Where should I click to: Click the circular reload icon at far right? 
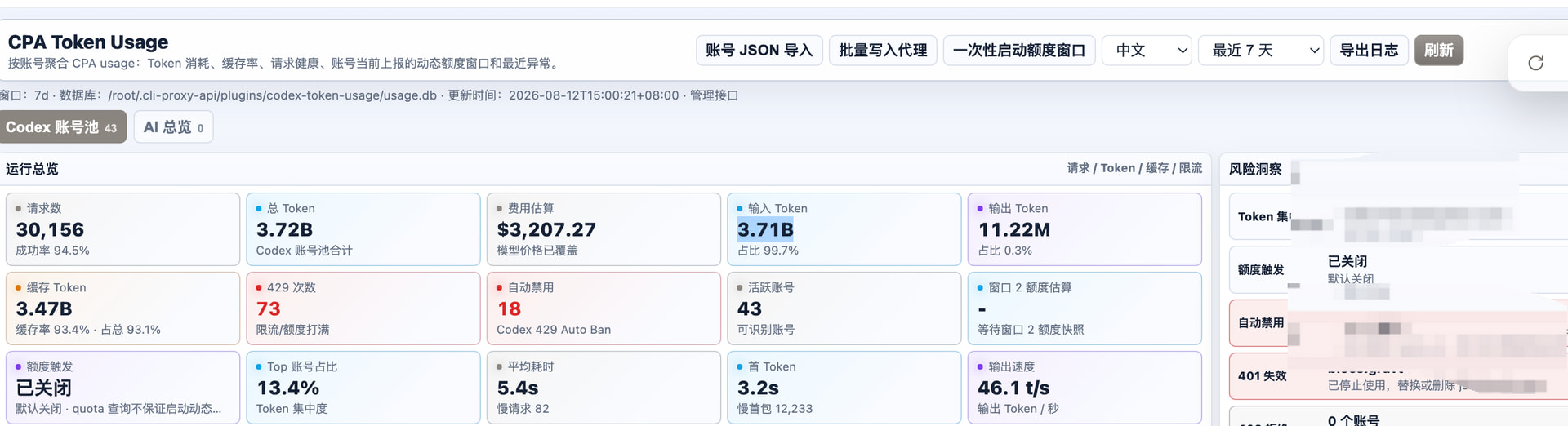[1535, 63]
